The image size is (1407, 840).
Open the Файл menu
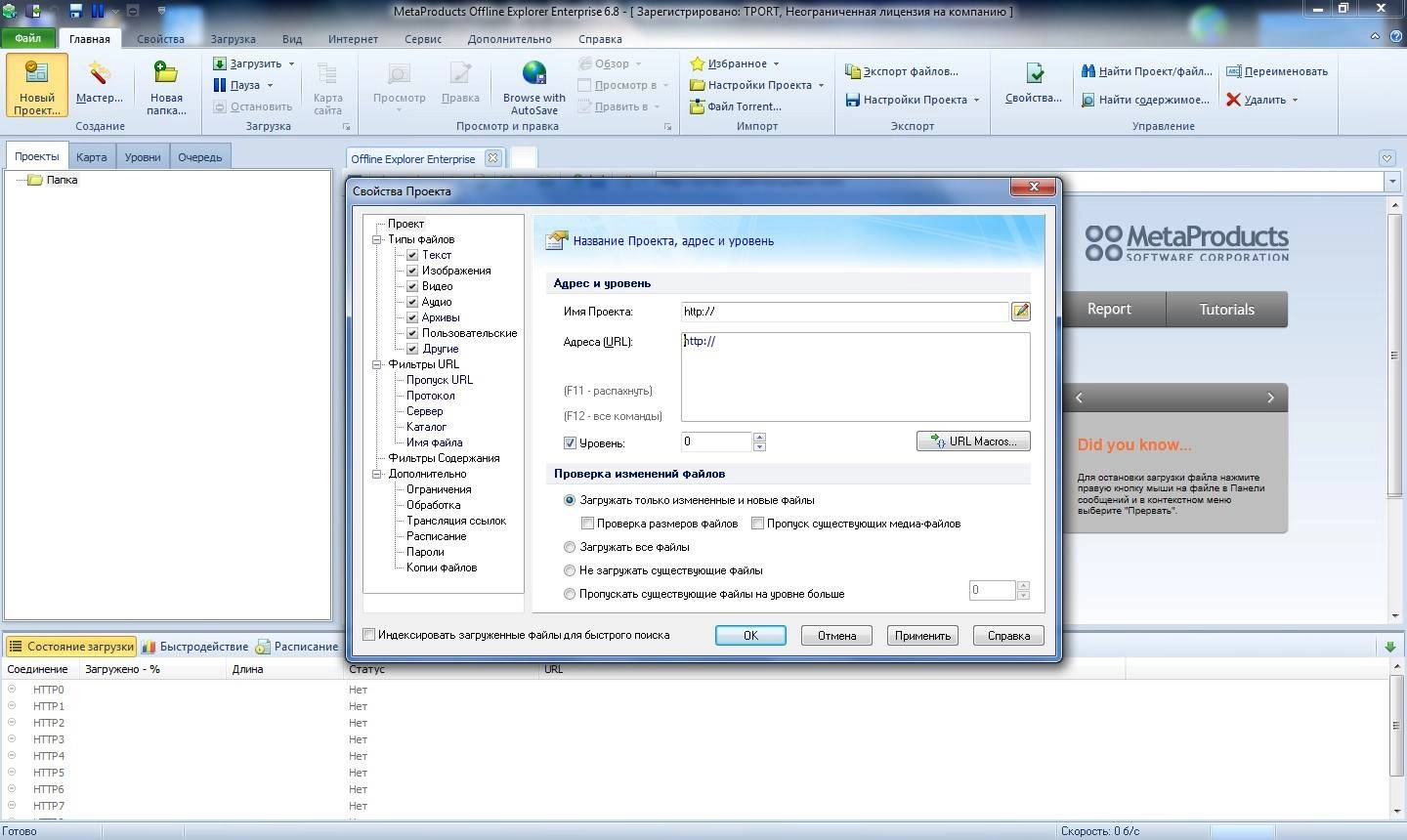coord(28,39)
